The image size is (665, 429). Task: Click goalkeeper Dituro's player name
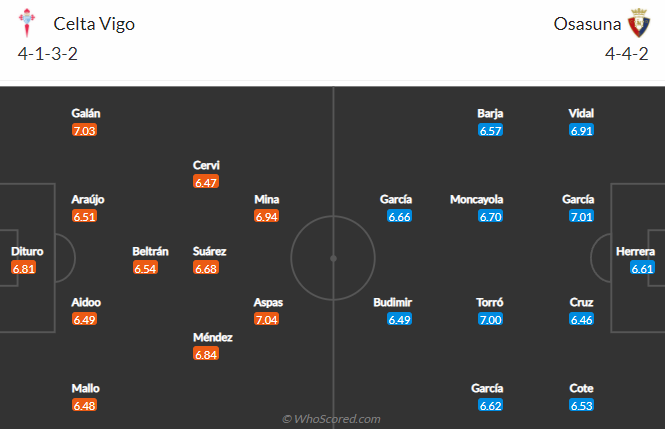coord(27,251)
